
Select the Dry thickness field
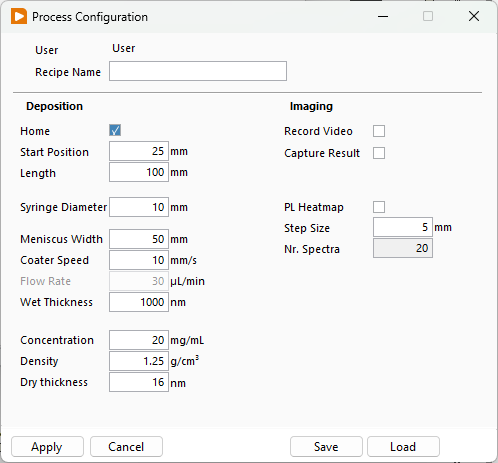click(139, 382)
